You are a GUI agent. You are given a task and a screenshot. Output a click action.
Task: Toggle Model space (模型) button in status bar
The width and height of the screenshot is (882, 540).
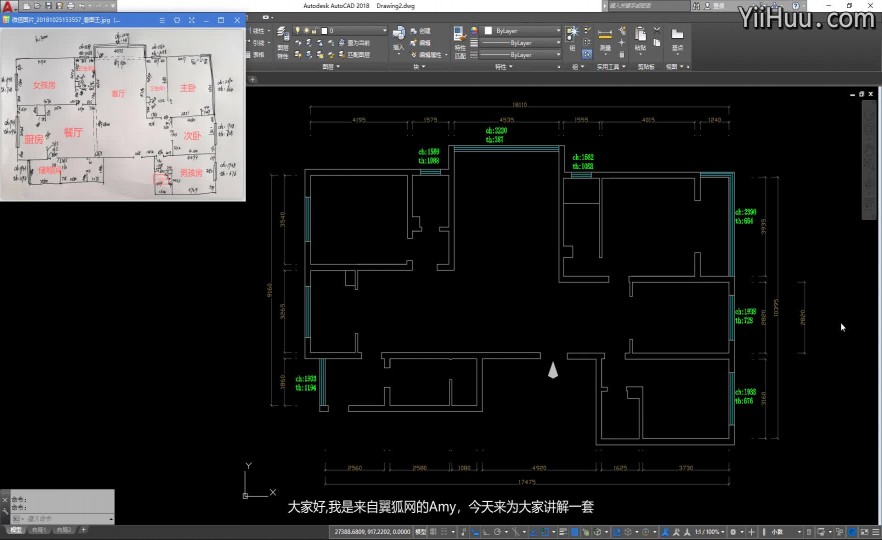421,532
